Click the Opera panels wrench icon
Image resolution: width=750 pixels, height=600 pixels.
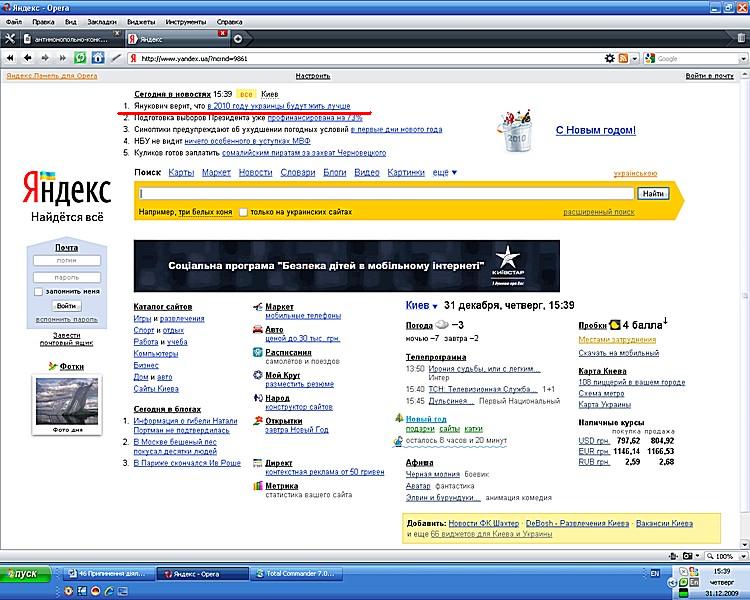coord(11,38)
